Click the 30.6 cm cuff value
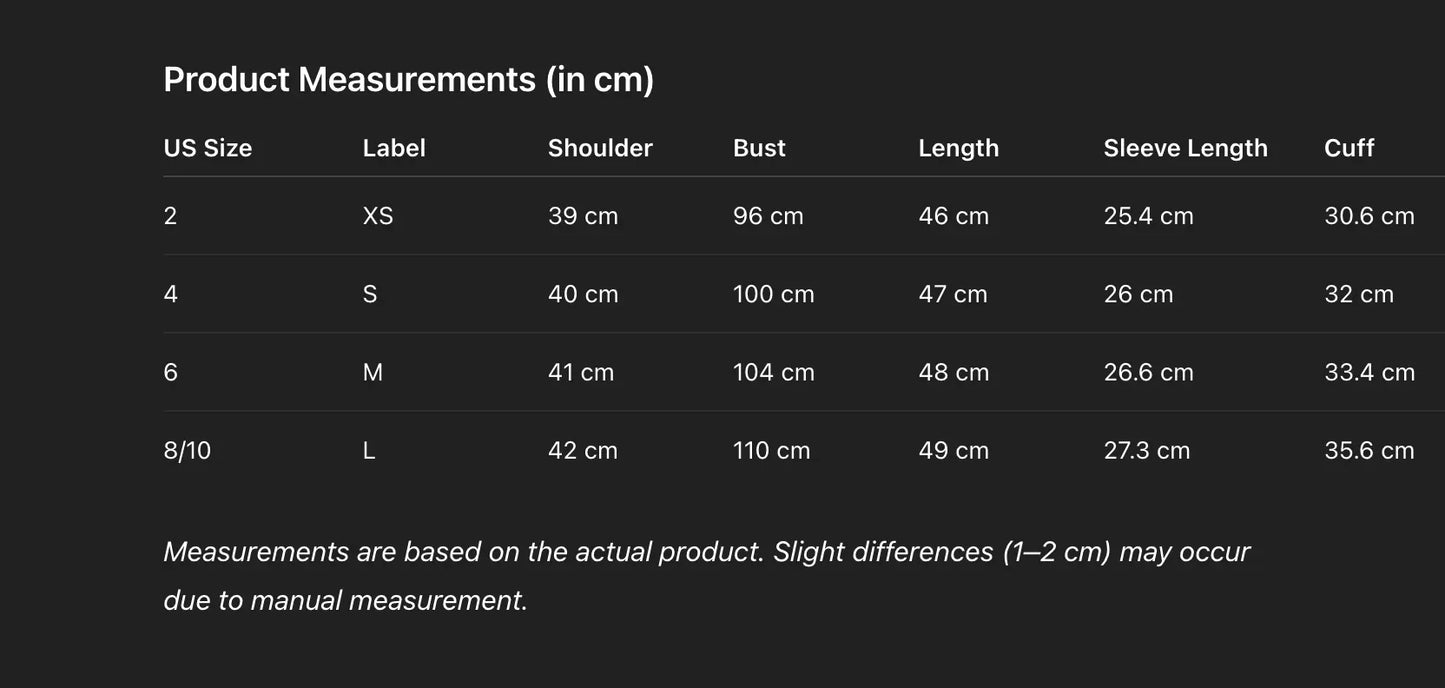Viewport: 1445px width, 688px height. pyautogui.click(x=1369, y=216)
